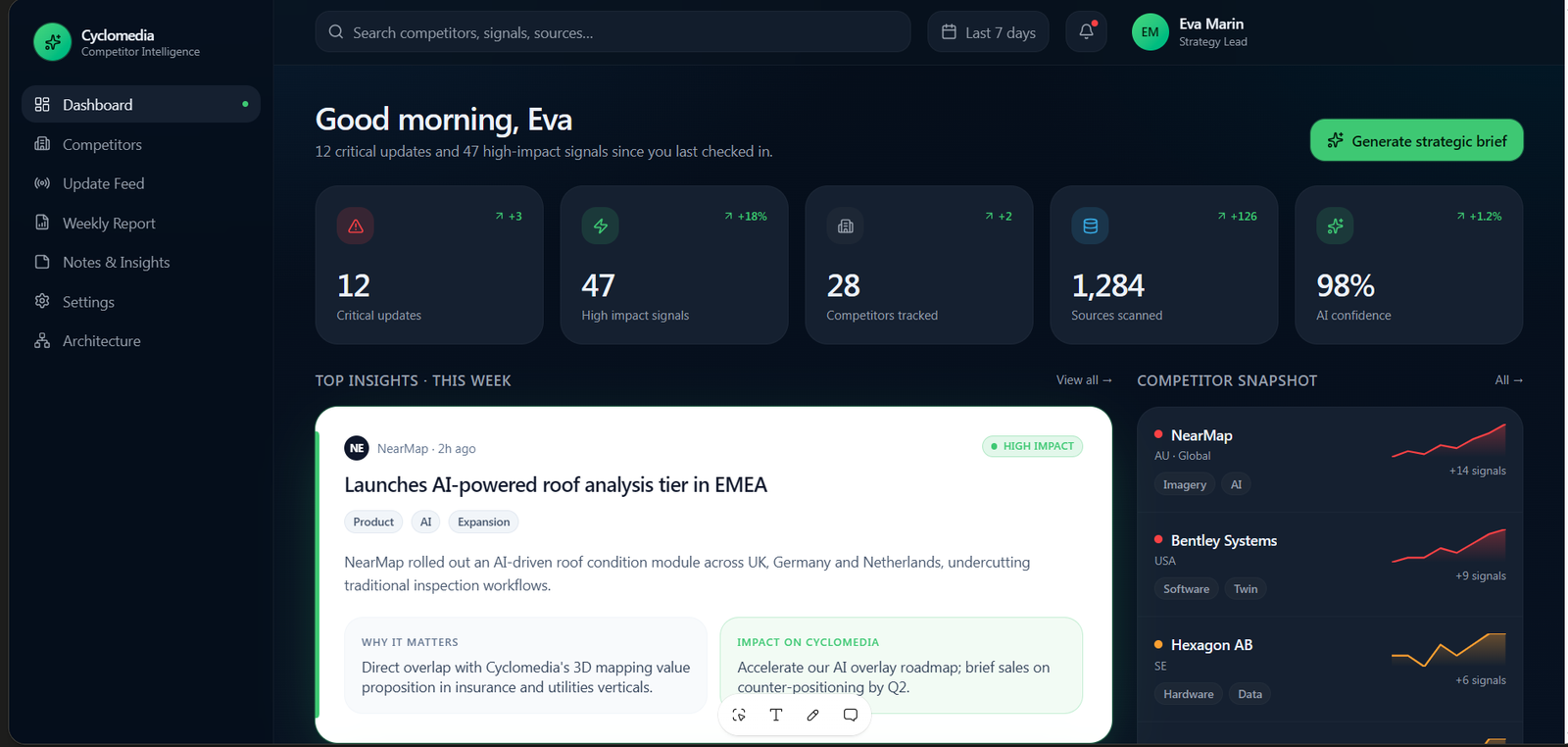Click the comment bubble tool icon
Viewport: 1568px width, 747px height.
tap(851, 715)
